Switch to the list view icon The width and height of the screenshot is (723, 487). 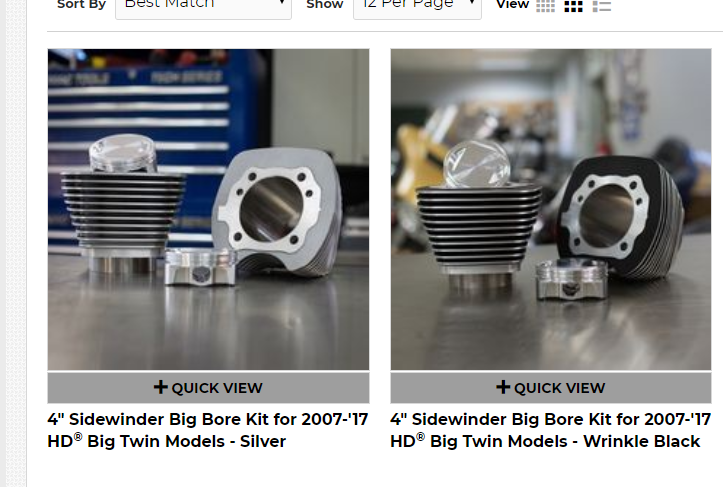(x=602, y=6)
